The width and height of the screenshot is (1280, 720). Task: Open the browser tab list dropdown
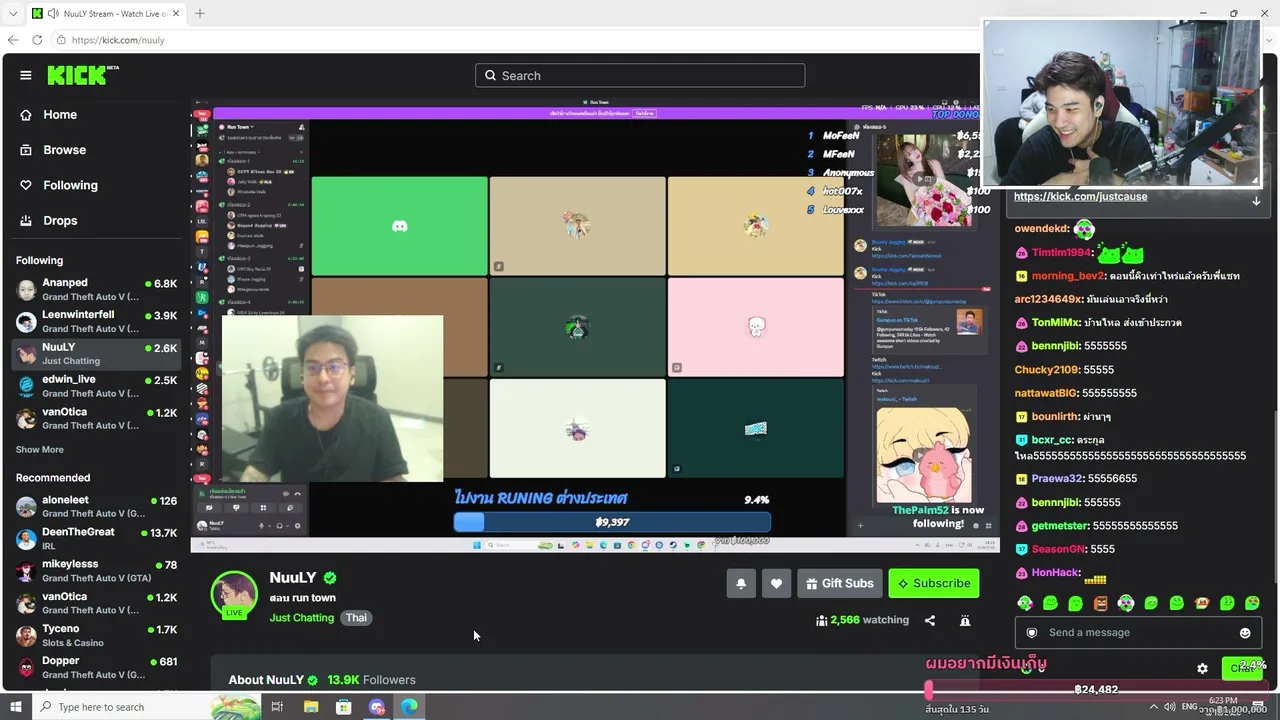[13, 13]
